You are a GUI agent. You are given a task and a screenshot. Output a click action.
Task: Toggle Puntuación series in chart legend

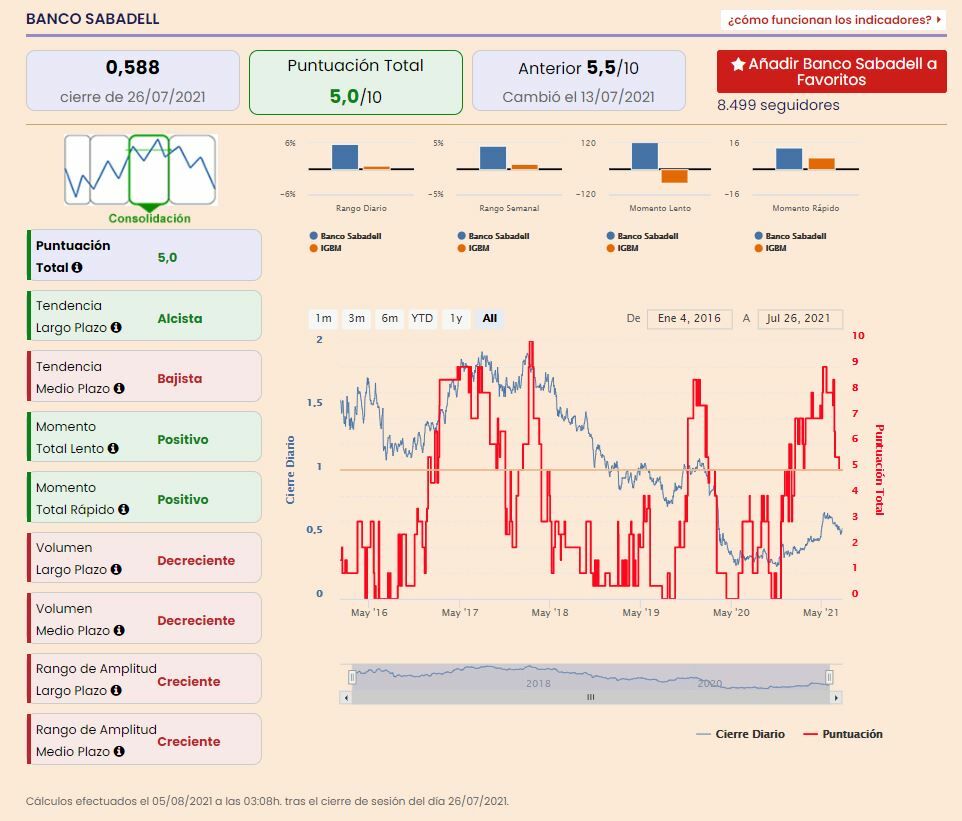(843, 734)
